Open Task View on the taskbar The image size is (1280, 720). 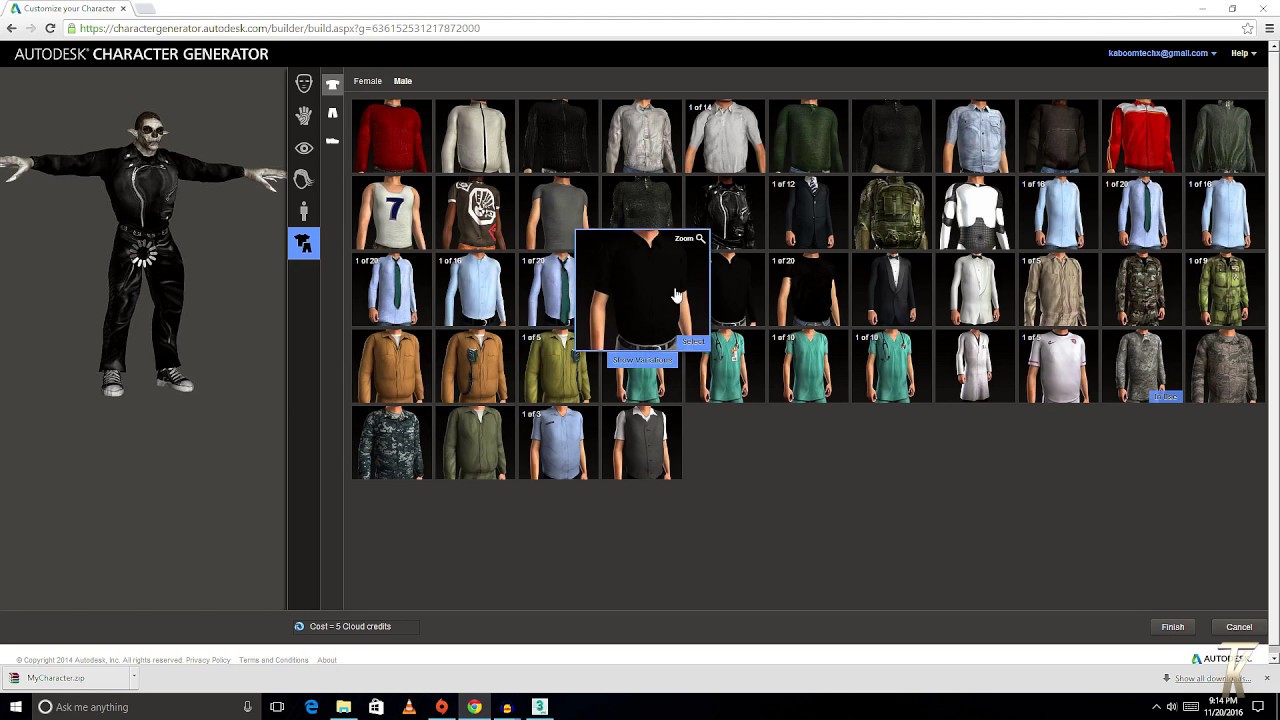point(277,707)
